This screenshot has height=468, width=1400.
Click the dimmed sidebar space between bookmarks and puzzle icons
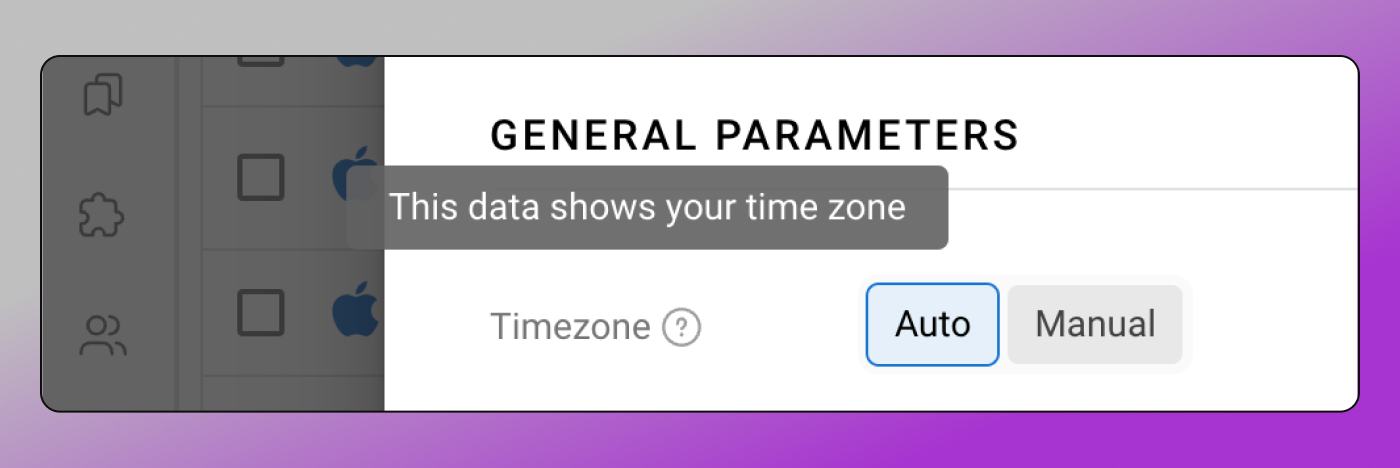102,153
